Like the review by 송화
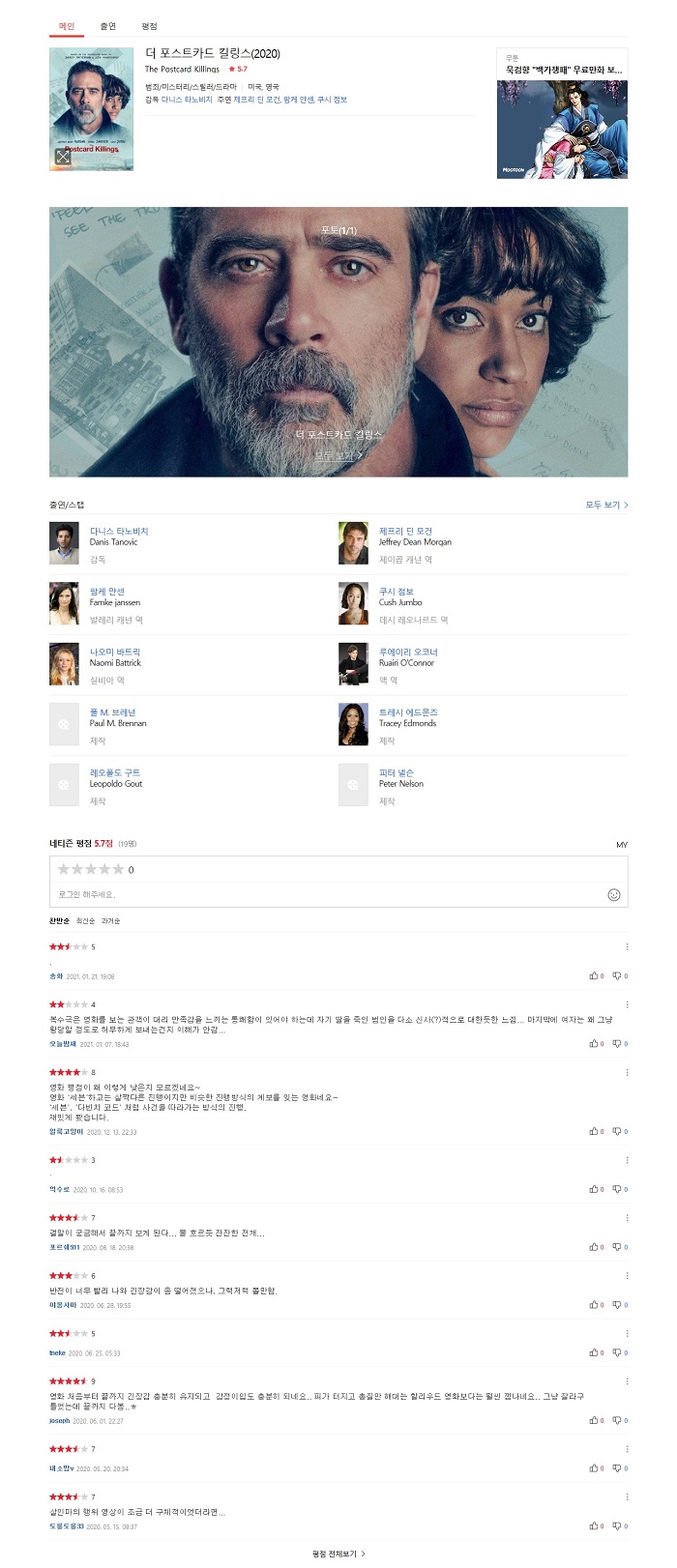This screenshot has width=677, height=1568. tap(597, 975)
